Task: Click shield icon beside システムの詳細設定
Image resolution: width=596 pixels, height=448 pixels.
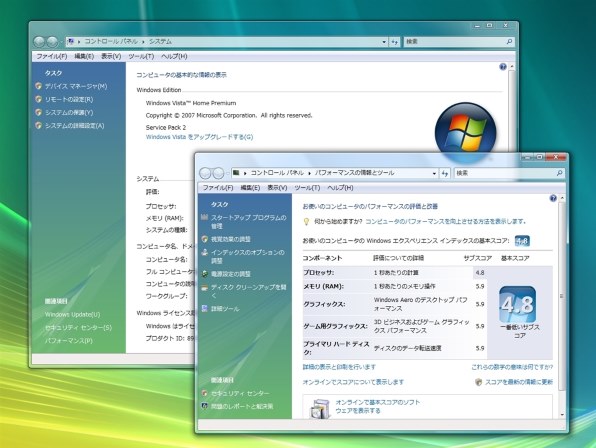Action: (x=38, y=125)
